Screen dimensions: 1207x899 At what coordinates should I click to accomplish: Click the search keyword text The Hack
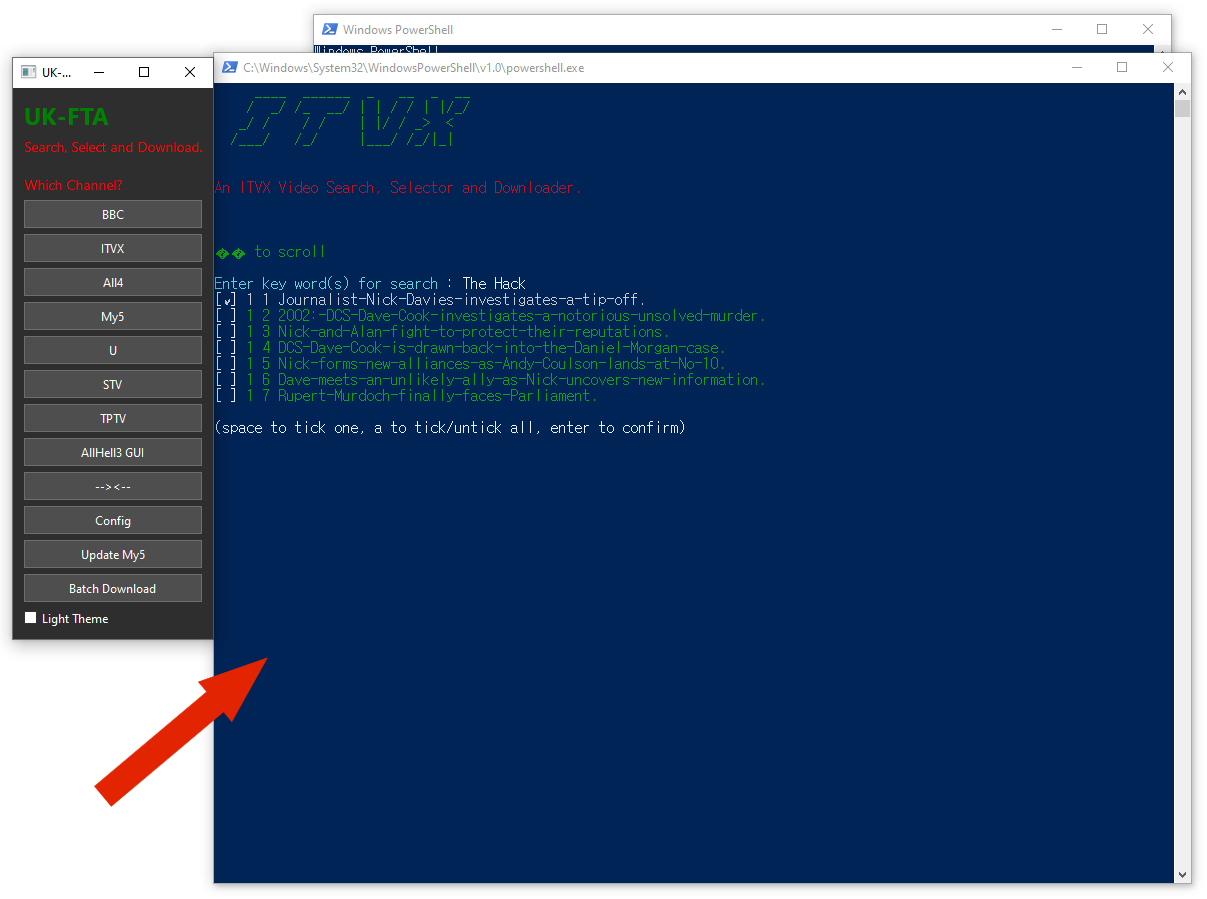pyautogui.click(x=494, y=284)
